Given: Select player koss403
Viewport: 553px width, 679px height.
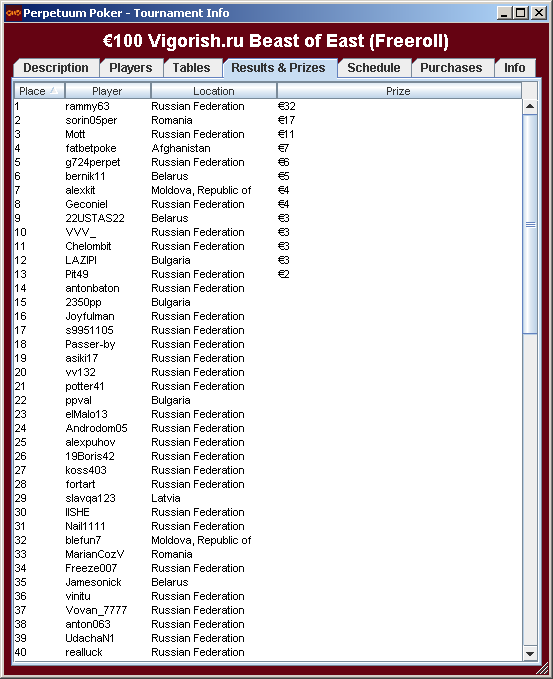Looking at the screenshot, I should (x=86, y=470).
